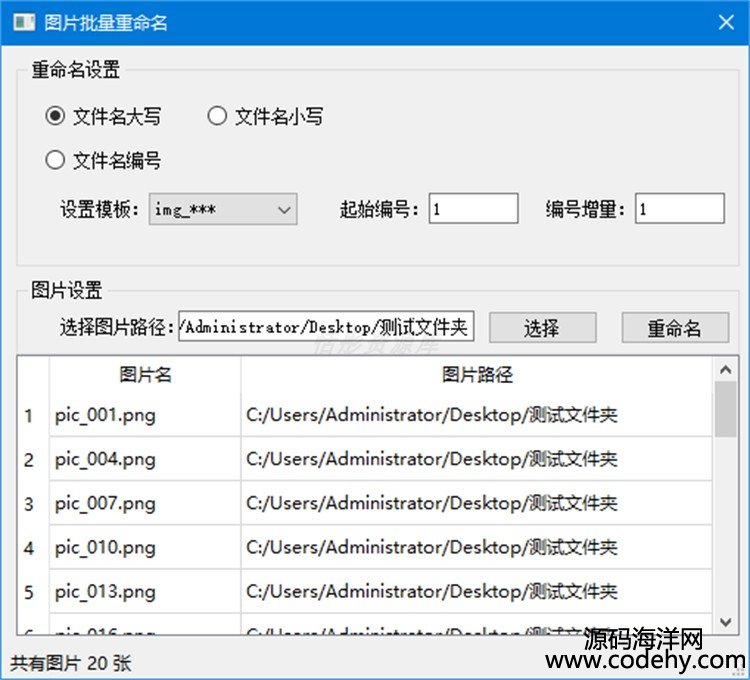Choose the 文件名编号 radio option
Screen dimensions: 750x680
(56, 160)
